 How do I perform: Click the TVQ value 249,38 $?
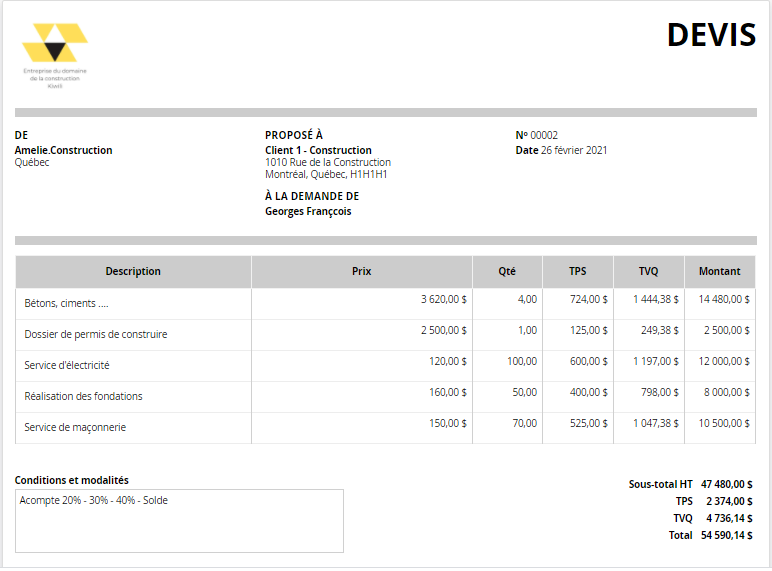pyautogui.click(x=660, y=330)
